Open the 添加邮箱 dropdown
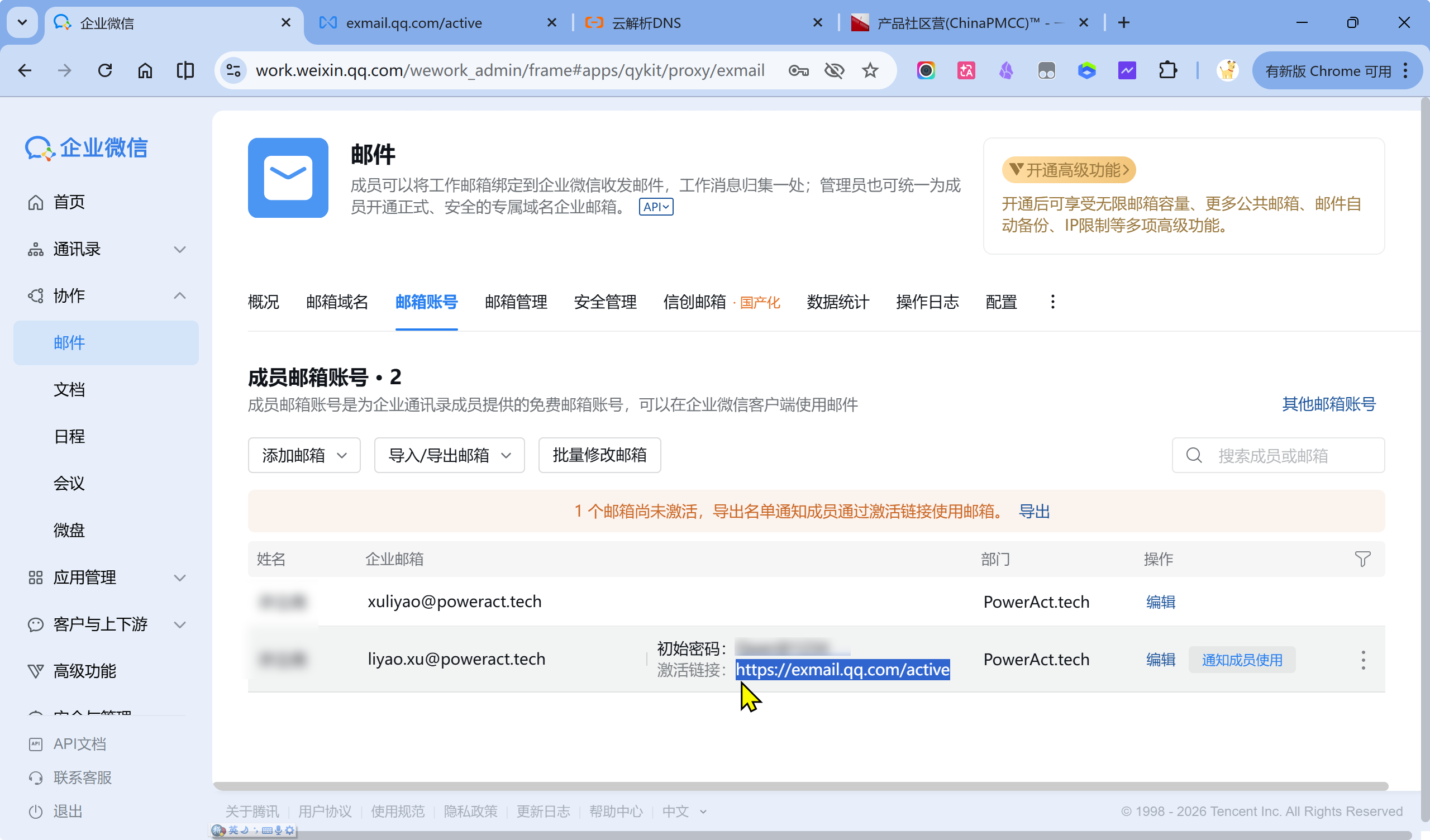This screenshot has height=840, width=1430. tap(304, 455)
